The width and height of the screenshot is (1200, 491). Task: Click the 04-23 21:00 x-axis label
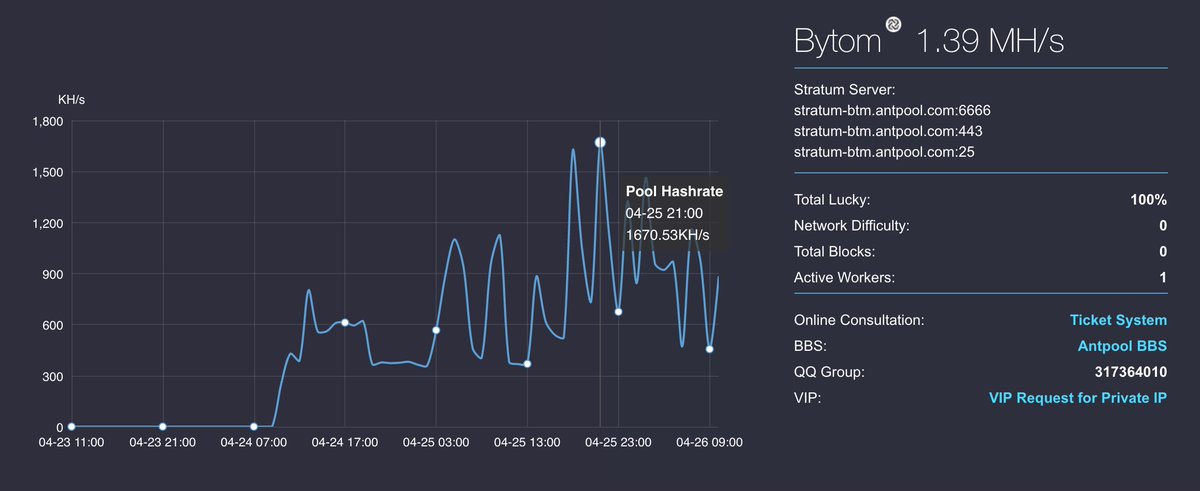tap(163, 441)
